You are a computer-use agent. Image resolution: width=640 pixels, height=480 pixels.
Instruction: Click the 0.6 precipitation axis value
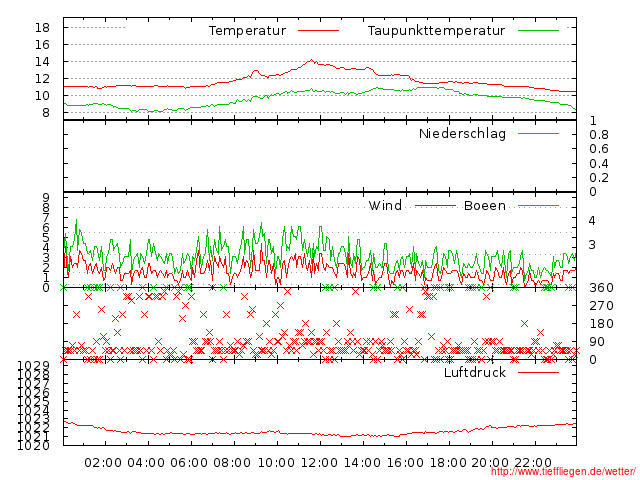coord(599,149)
